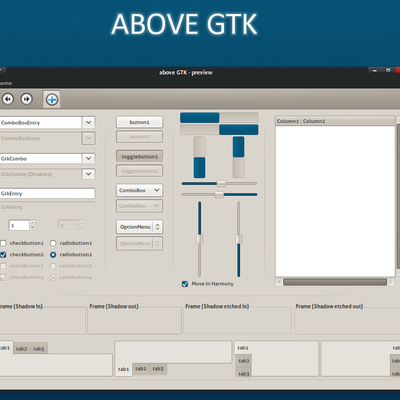This screenshot has height=400, width=400.
Task: Click the list's vertical scrollbar
Action: tap(398, 196)
